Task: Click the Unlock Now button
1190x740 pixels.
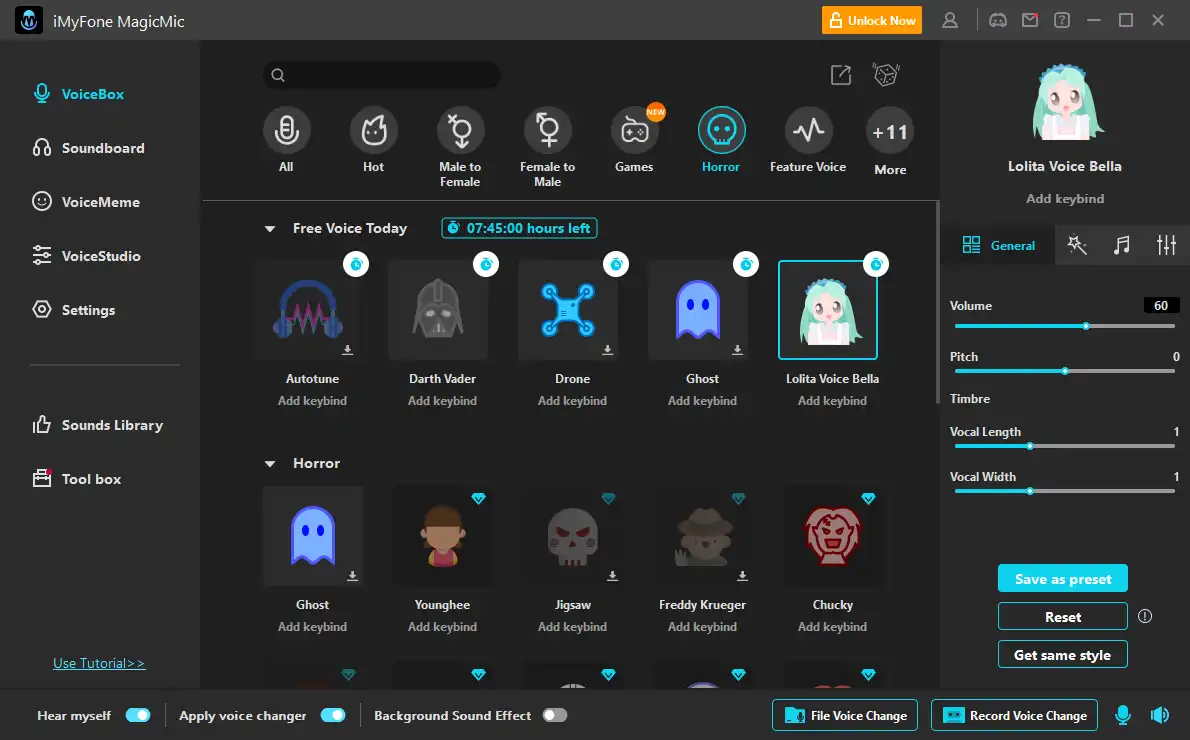Action: [871, 20]
